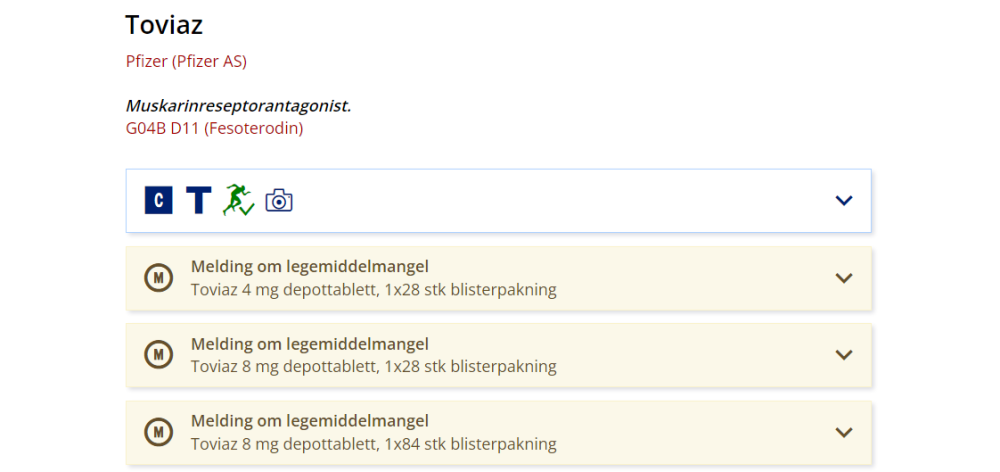Click M icon for Toviaz 8 mg 1x28
1000x472 pixels.
tap(158, 355)
